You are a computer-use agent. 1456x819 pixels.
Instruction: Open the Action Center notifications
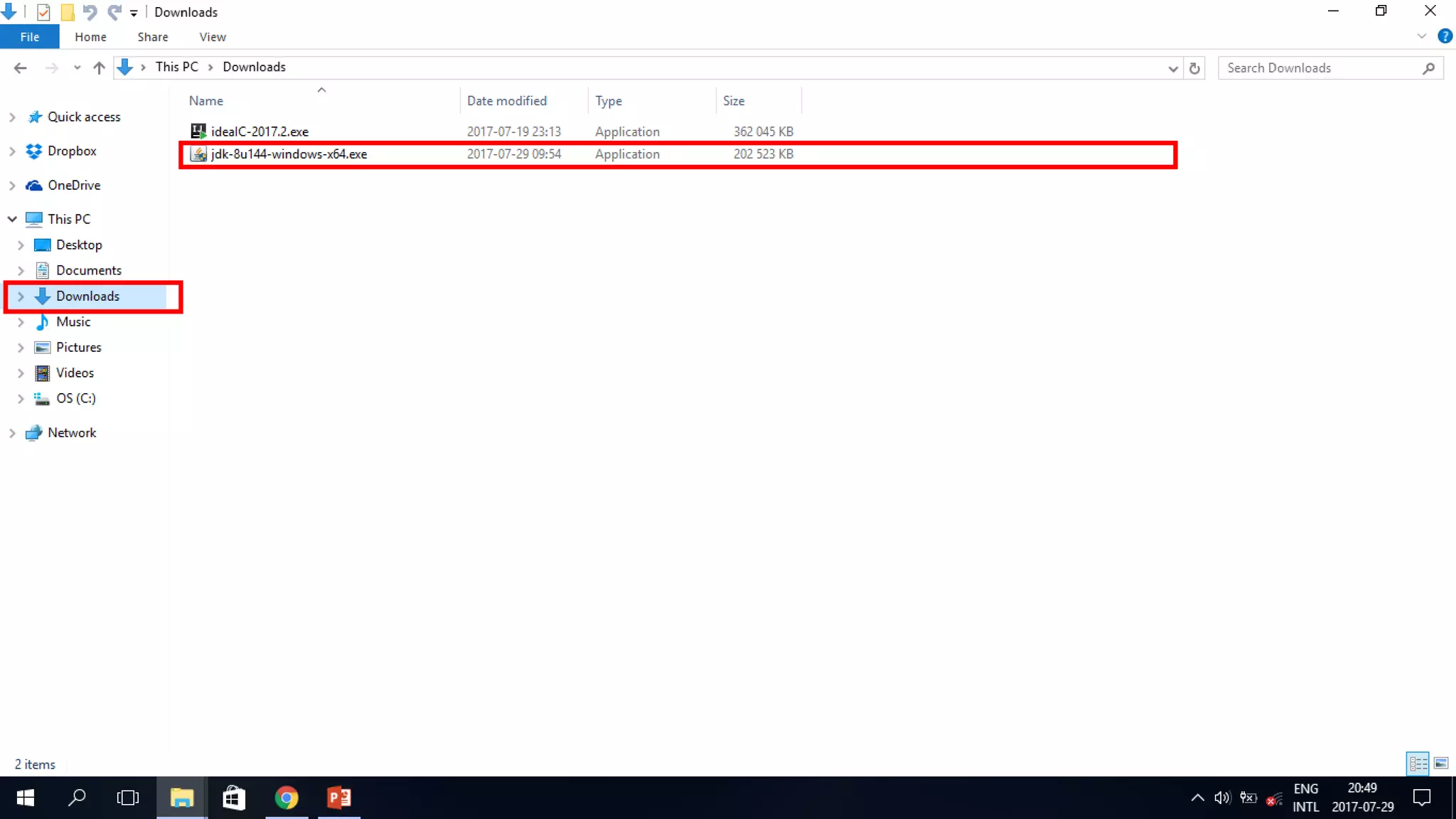pos(1422,798)
